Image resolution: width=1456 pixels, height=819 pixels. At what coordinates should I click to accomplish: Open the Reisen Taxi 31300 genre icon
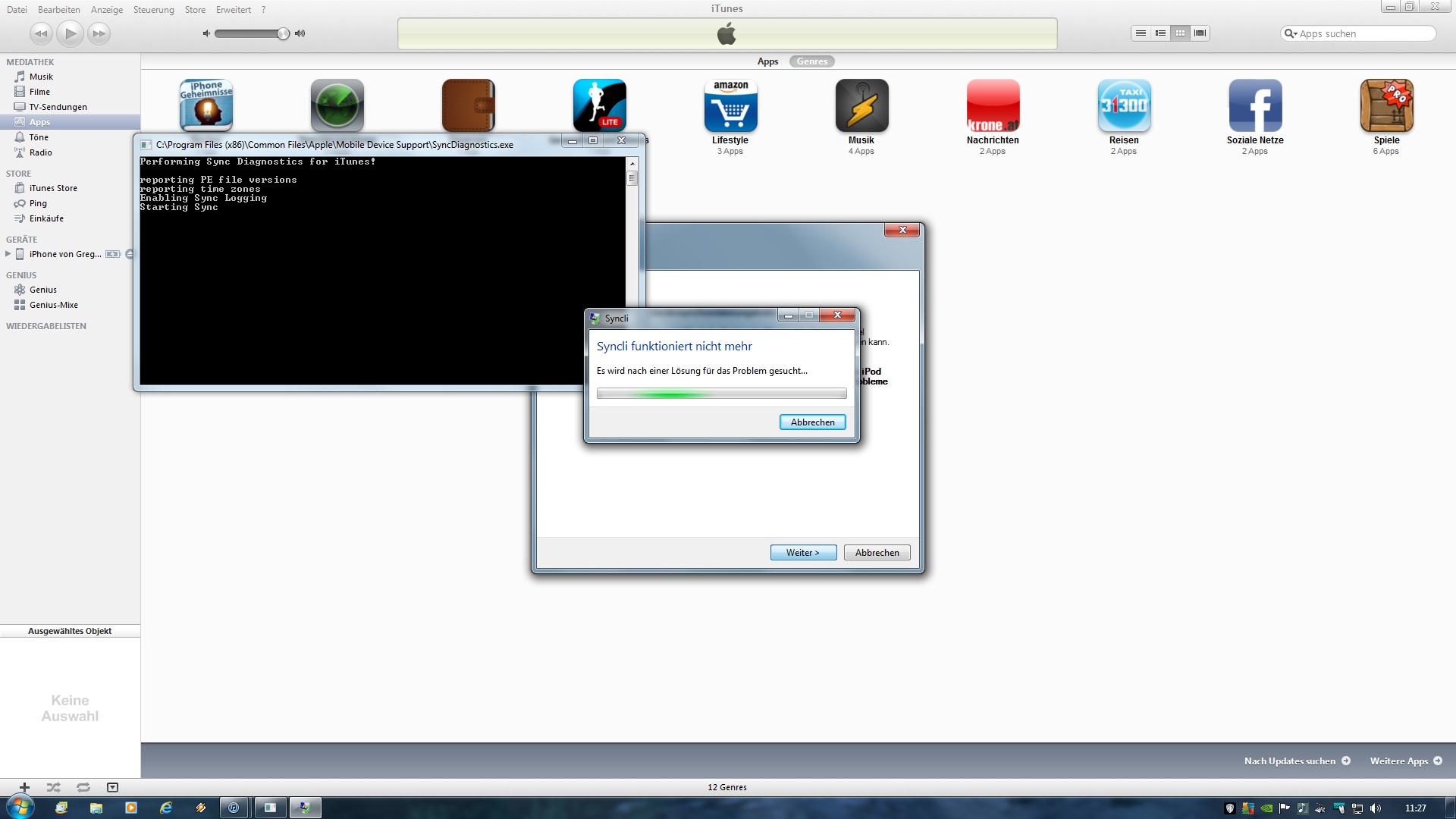click(1125, 105)
